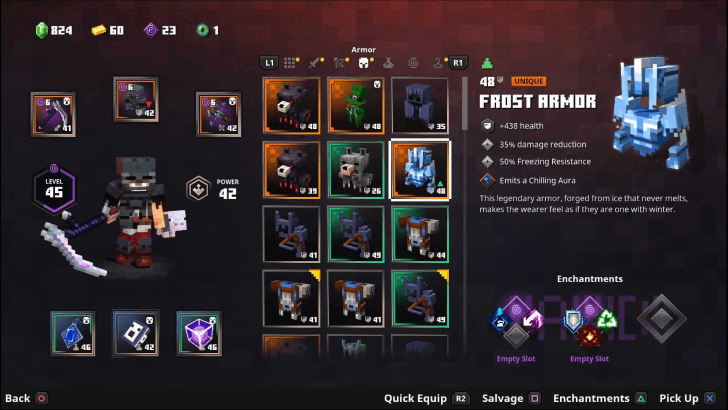Click the equipped crossbow ranged slot
The width and height of the screenshot is (728, 410).
(x=218, y=114)
